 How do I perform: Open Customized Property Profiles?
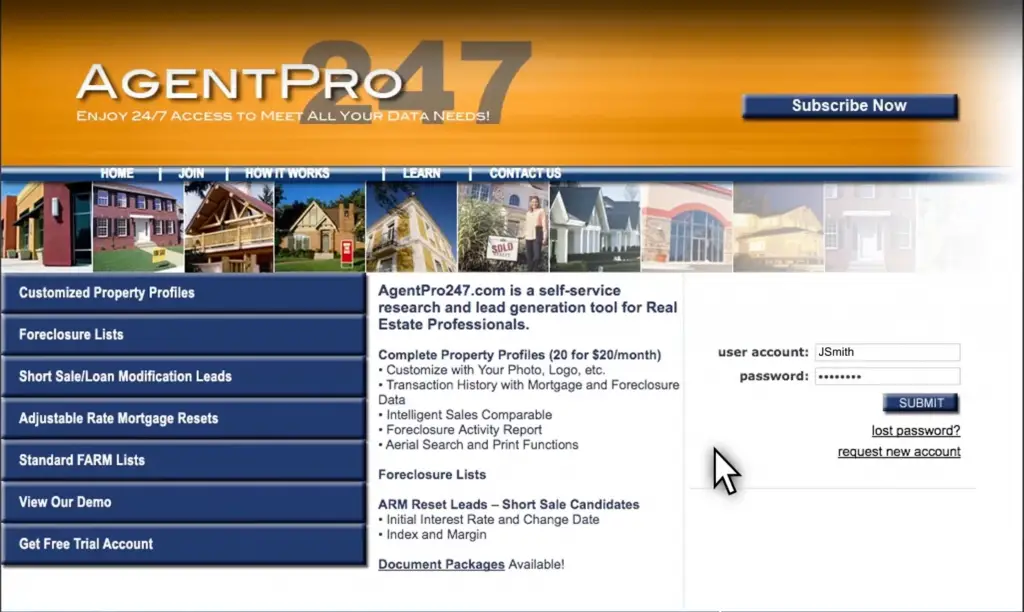coord(184,293)
